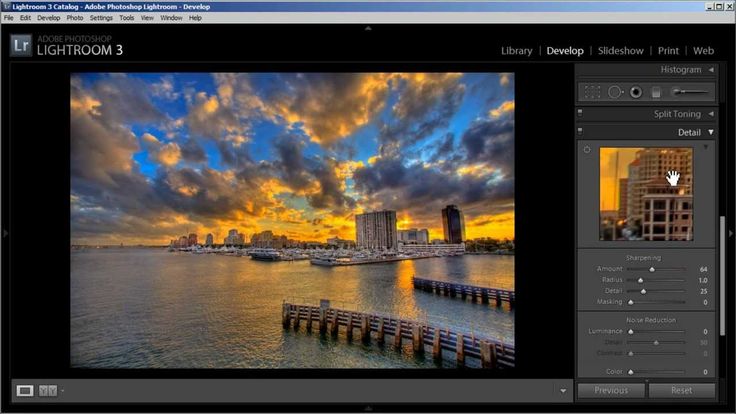
Task: Click the Sharpening Amount slider handle
Action: 652,269
